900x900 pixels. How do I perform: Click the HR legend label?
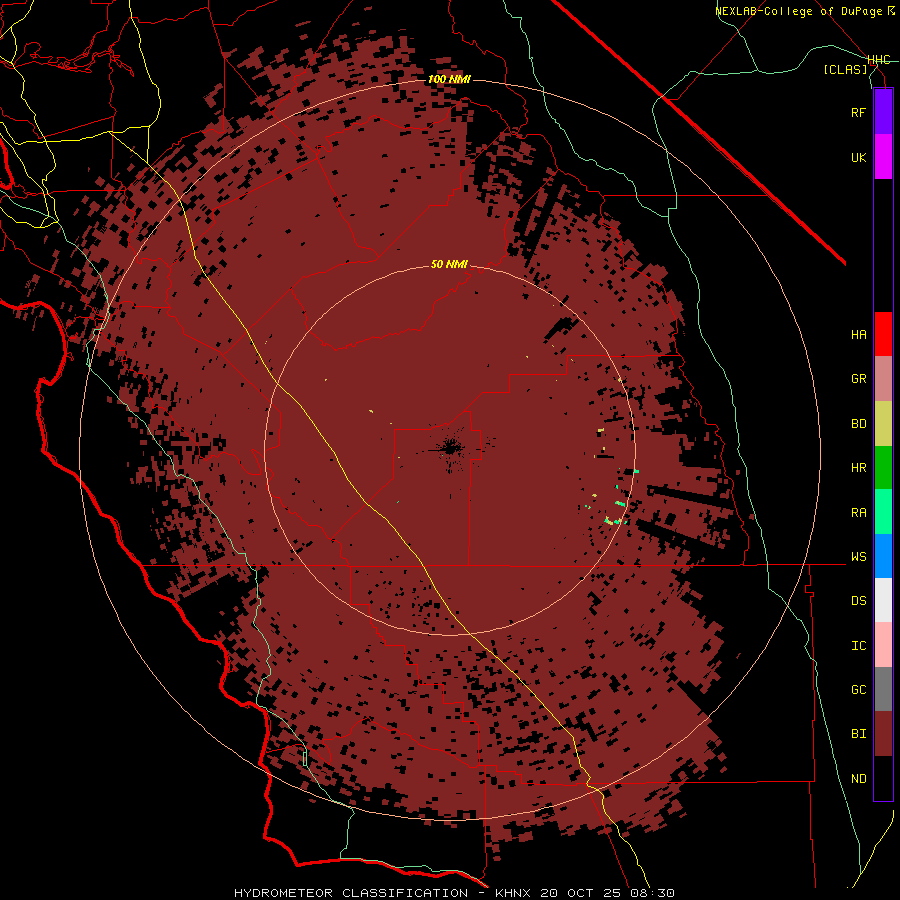click(x=858, y=468)
